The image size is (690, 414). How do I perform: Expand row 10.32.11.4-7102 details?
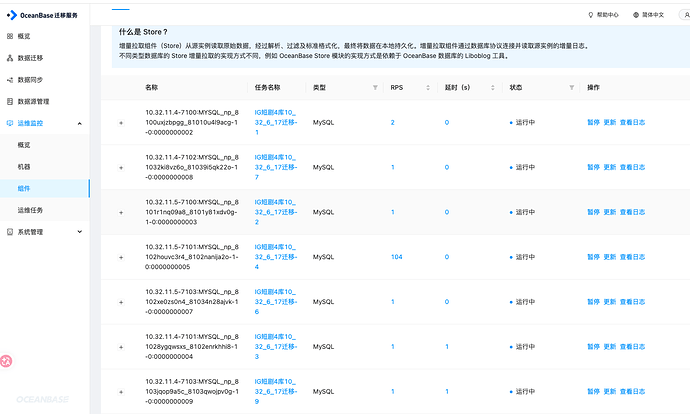click(x=121, y=168)
